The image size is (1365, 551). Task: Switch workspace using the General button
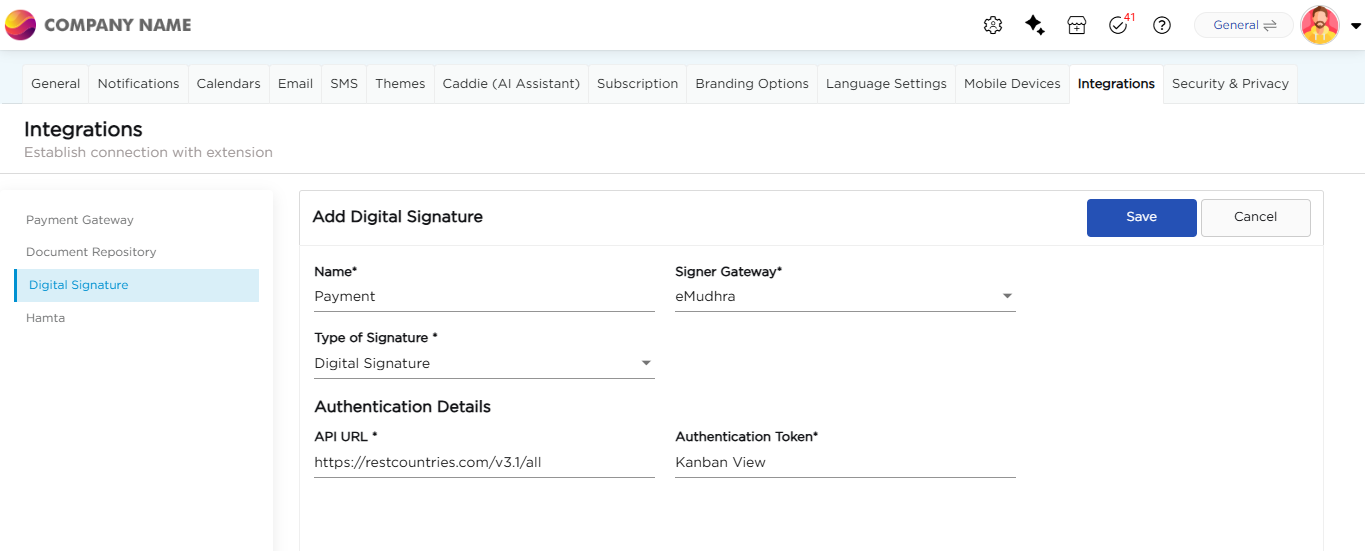point(1244,26)
